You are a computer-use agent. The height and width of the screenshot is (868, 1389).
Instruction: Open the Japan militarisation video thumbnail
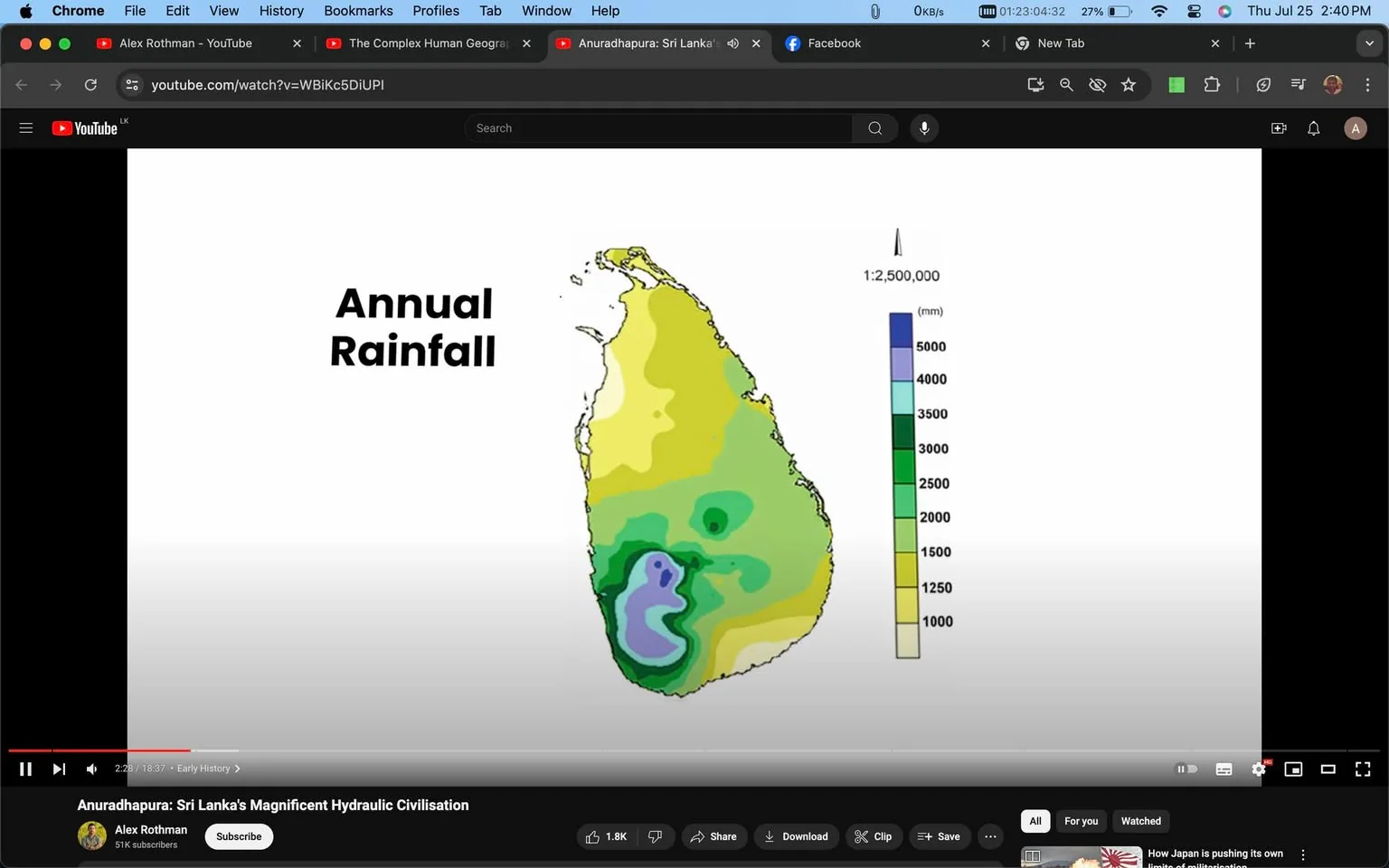pos(1082,857)
